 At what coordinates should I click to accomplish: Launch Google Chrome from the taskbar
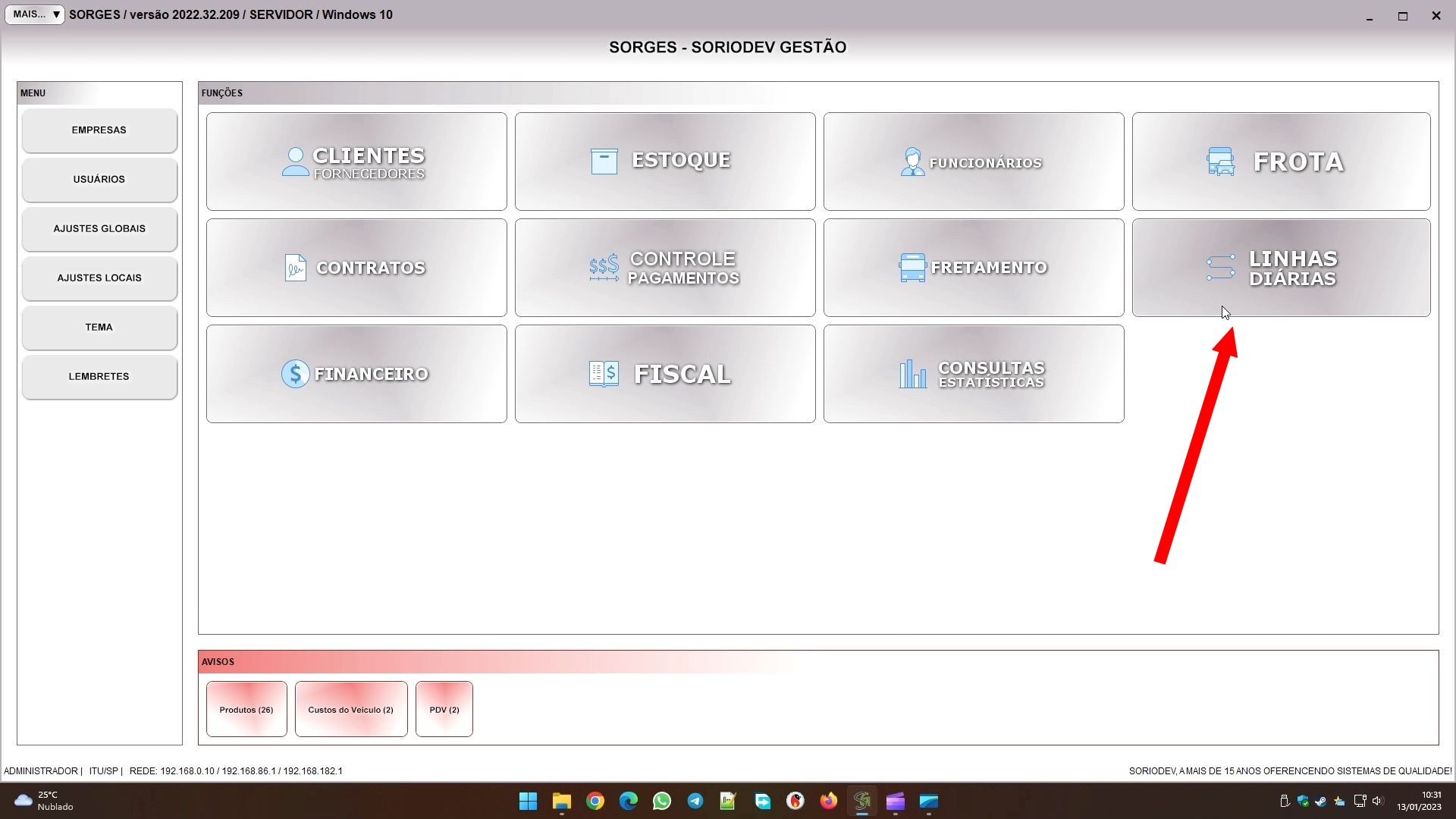tap(595, 801)
